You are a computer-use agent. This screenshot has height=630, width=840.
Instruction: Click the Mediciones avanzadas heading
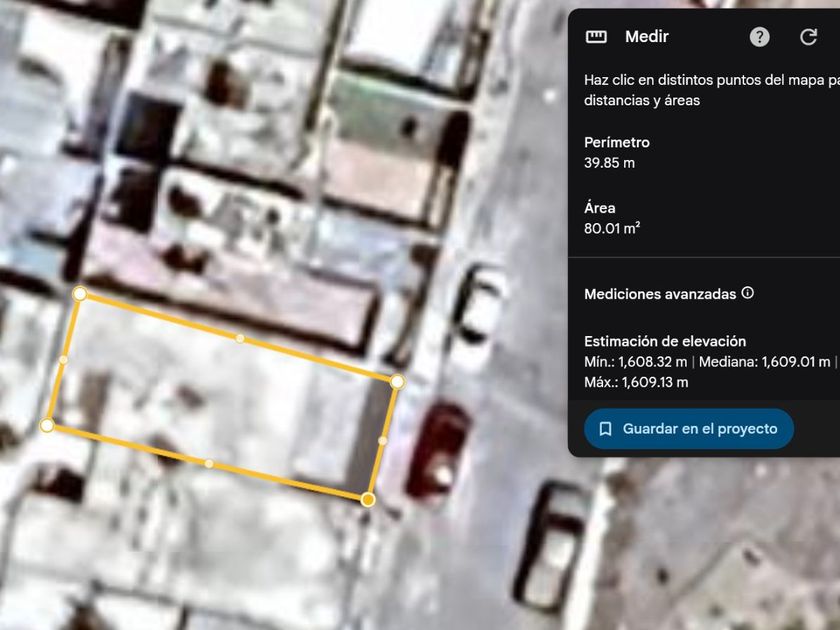click(x=660, y=294)
